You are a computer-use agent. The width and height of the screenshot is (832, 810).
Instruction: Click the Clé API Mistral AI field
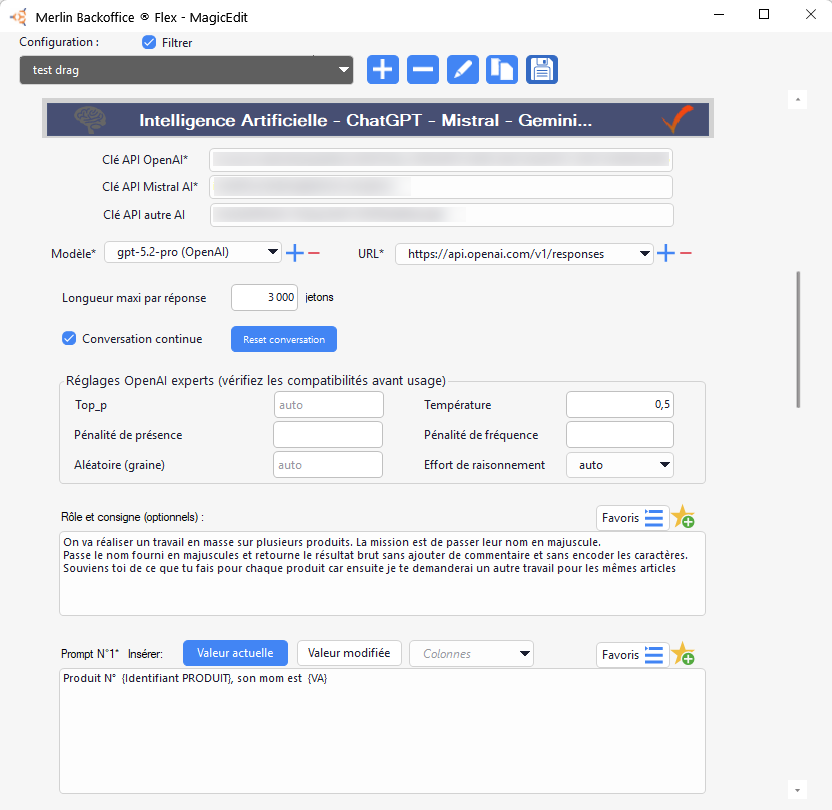click(x=441, y=187)
